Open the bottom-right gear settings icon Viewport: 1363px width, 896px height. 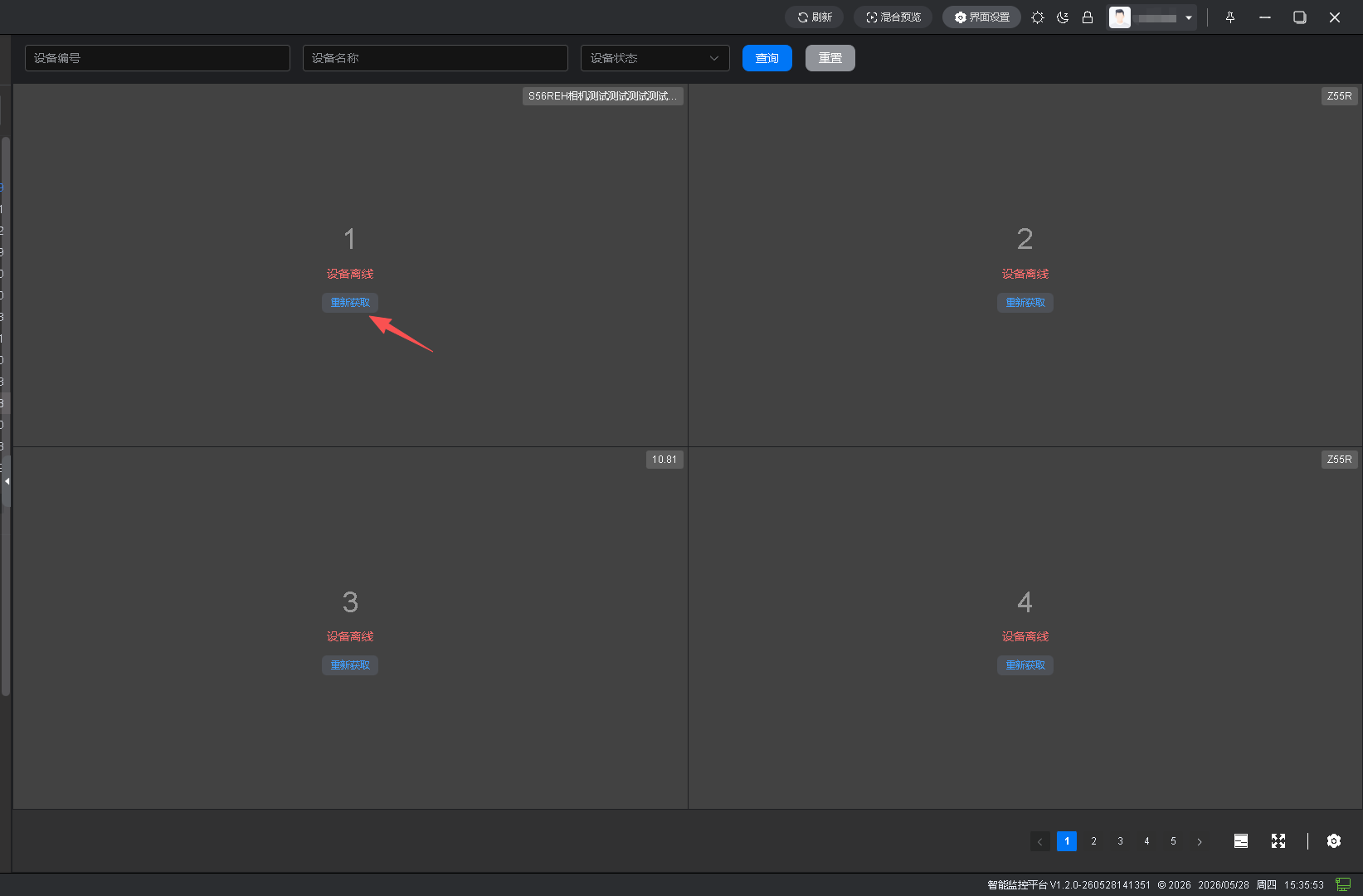(x=1334, y=841)
